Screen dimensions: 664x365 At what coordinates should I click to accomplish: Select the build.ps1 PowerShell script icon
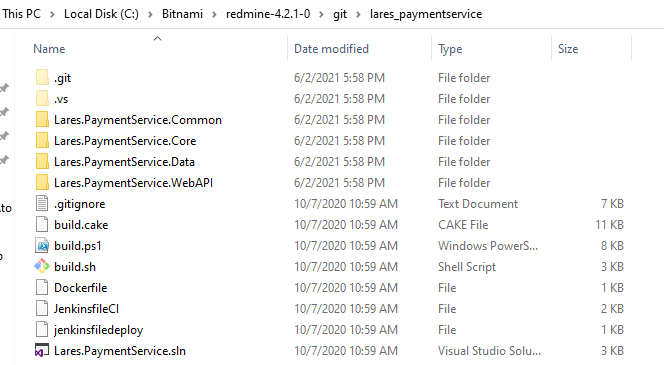pos(42,246)
